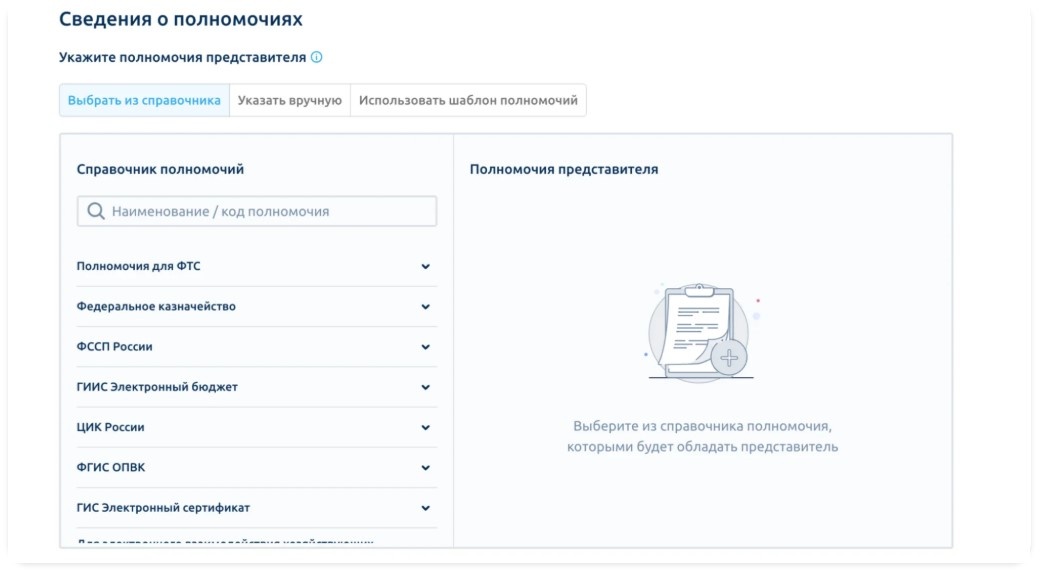1045x573 pixels.
Task: Select the ФГИС ОПВК row label
Action: [x=111, y=467]
